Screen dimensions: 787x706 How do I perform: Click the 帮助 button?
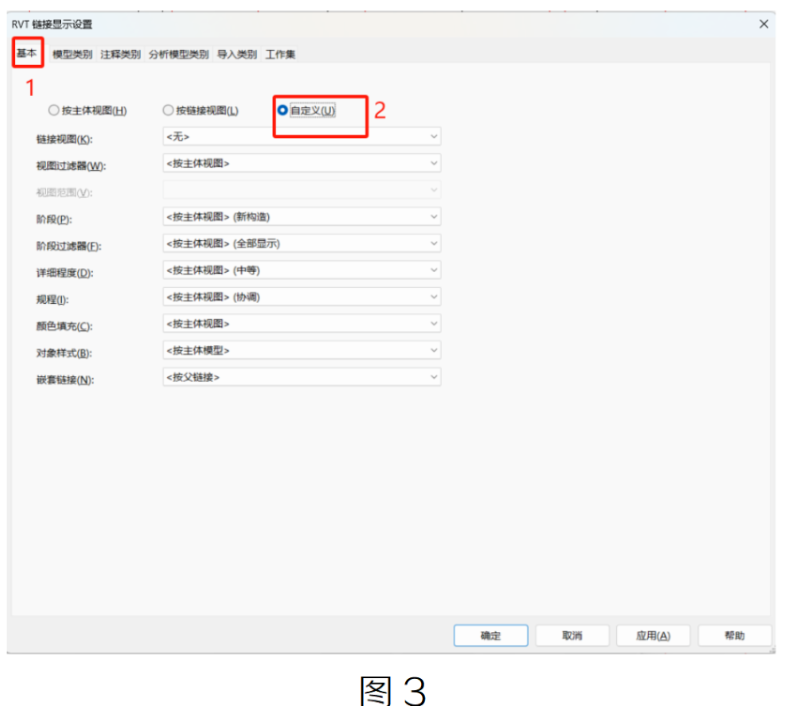(734, 636)
